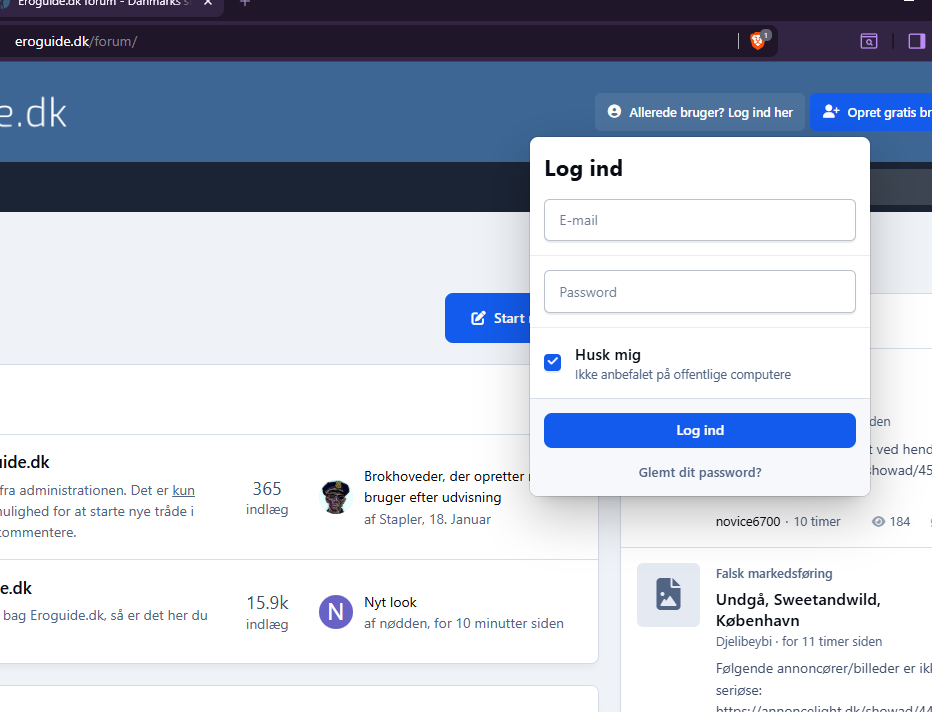Click the eye views icon beside 184

(878, 521)
